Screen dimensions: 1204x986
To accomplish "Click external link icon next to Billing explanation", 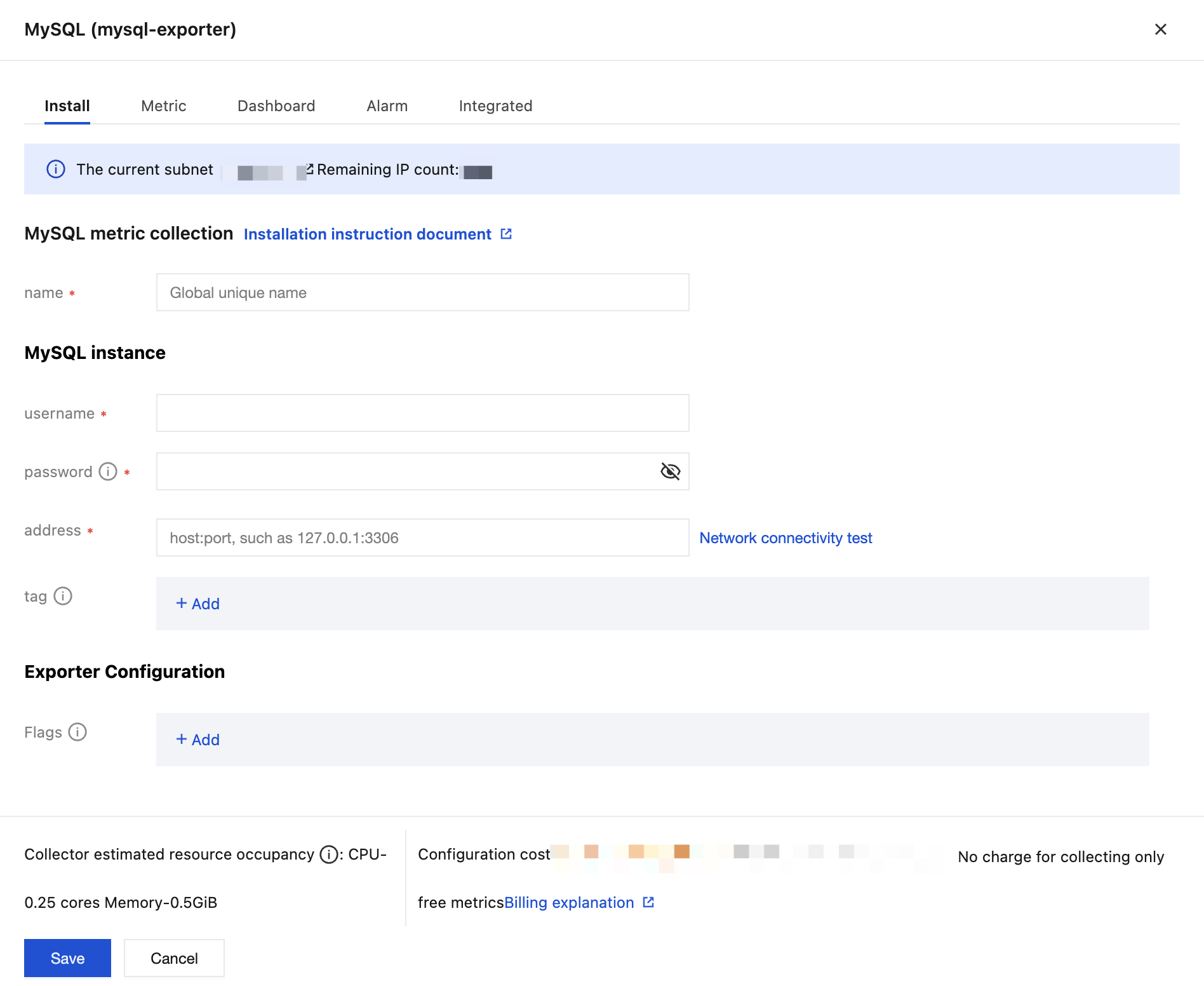I will coord(648,902).
